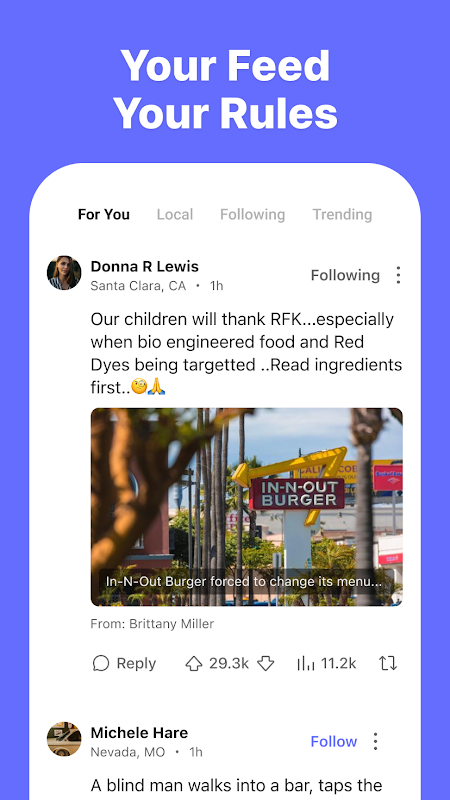Open the Trending tab
The image size is (450, 800).
[x=342, y=214]
